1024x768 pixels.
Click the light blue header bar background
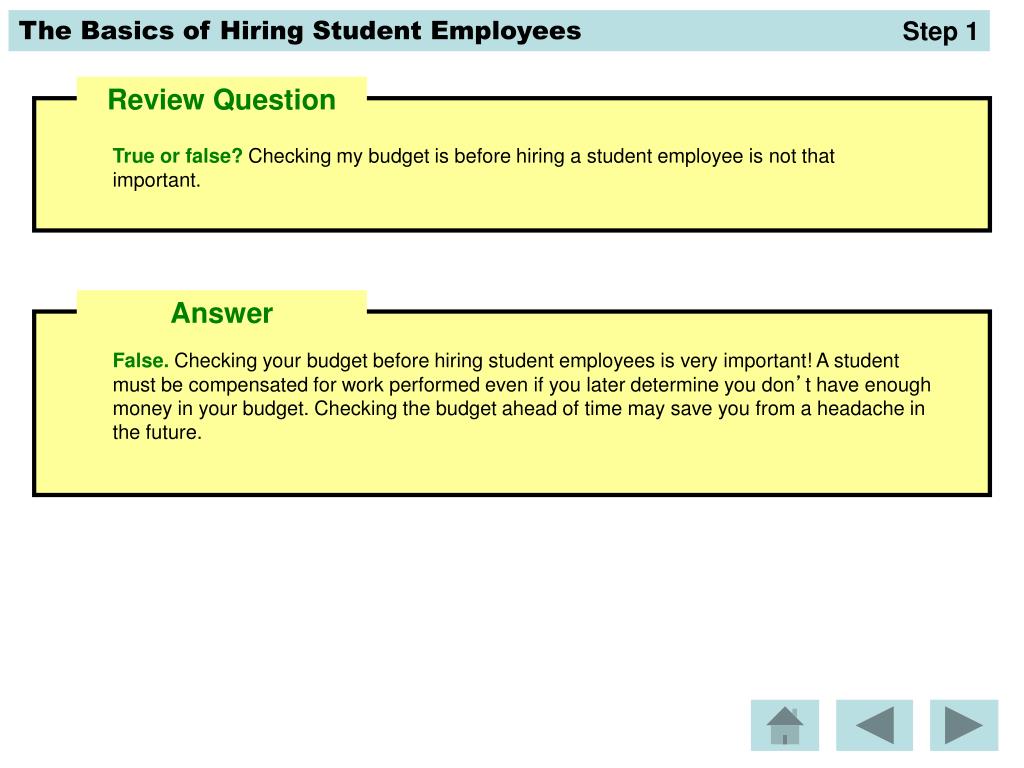pos(738,31)
